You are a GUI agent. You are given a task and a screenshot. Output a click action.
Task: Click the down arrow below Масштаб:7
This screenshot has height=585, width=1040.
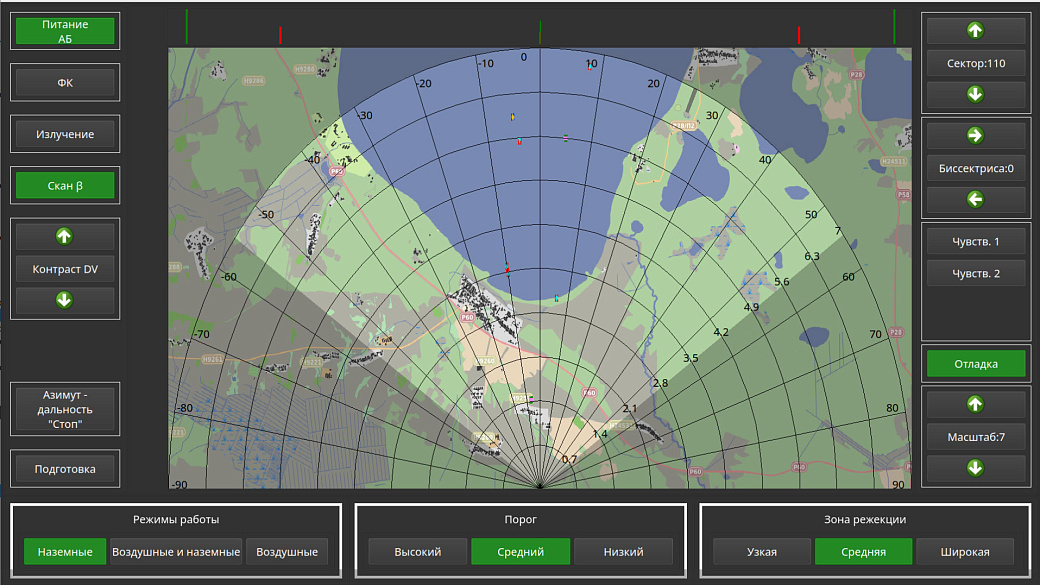click(x=975, y=467)
